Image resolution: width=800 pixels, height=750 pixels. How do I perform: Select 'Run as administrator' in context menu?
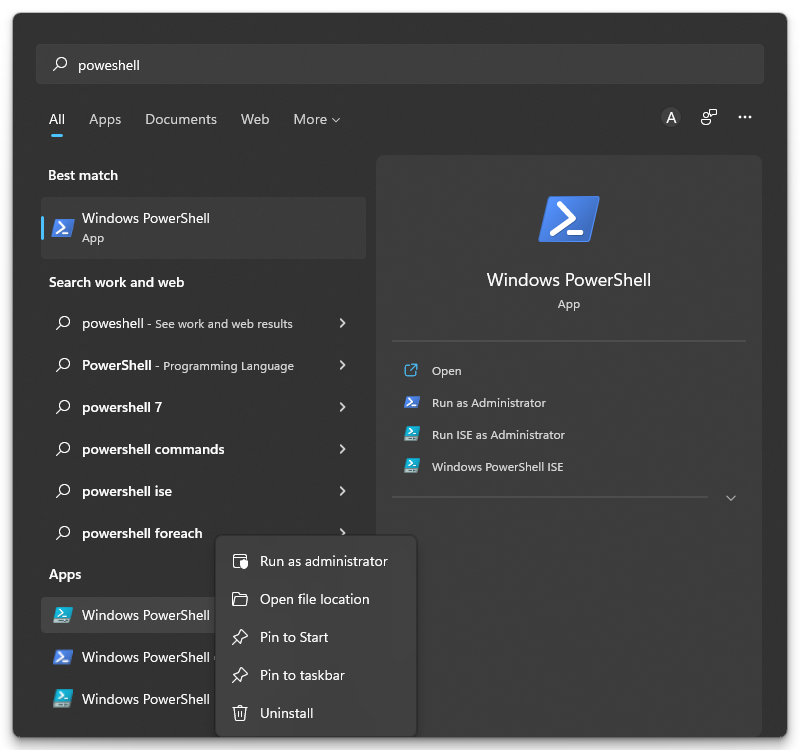pyautogui.click(x=316, y=561)
